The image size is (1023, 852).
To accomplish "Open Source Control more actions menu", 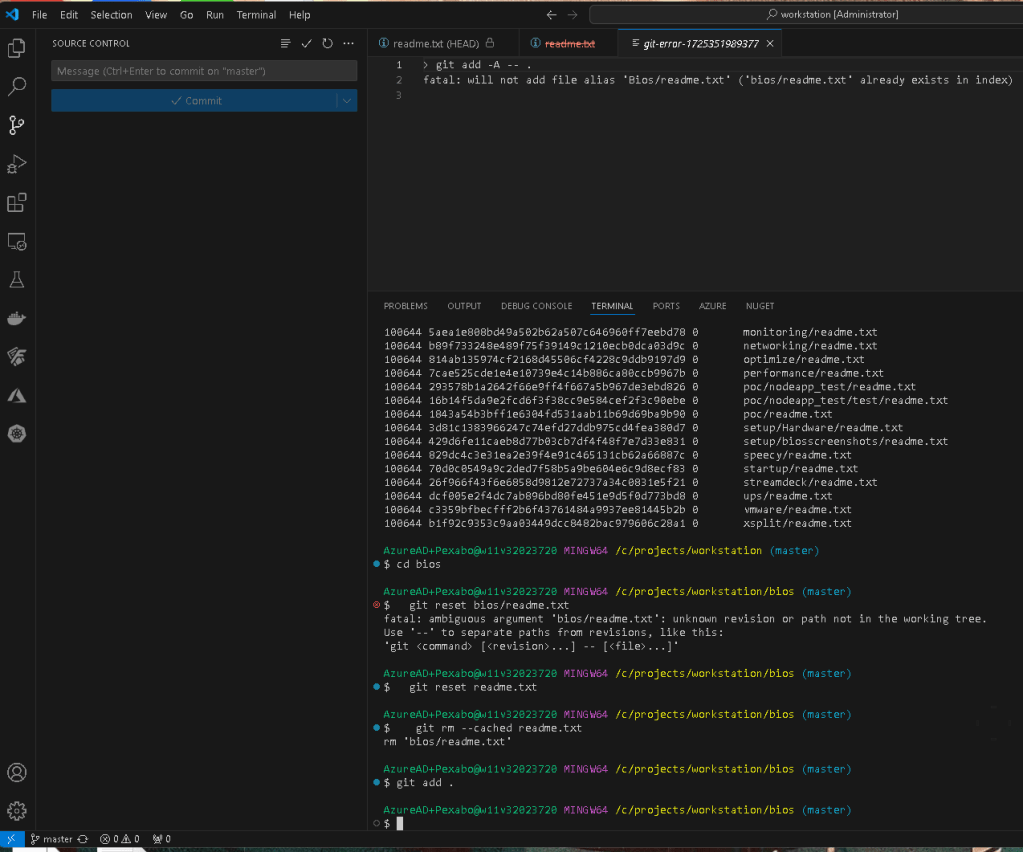I will click(x=348, y=43).
